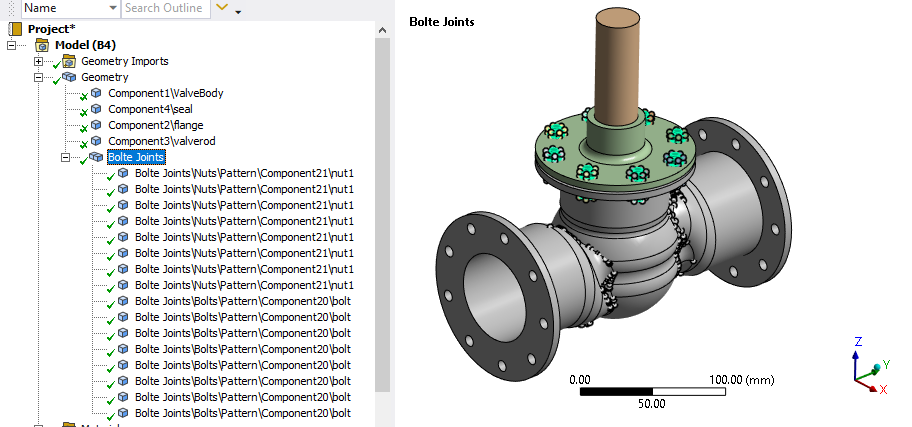Viewport: 912px width, 427px height.
Task: Select Component1\ValveBody in the tree
Action: point(166,93)
